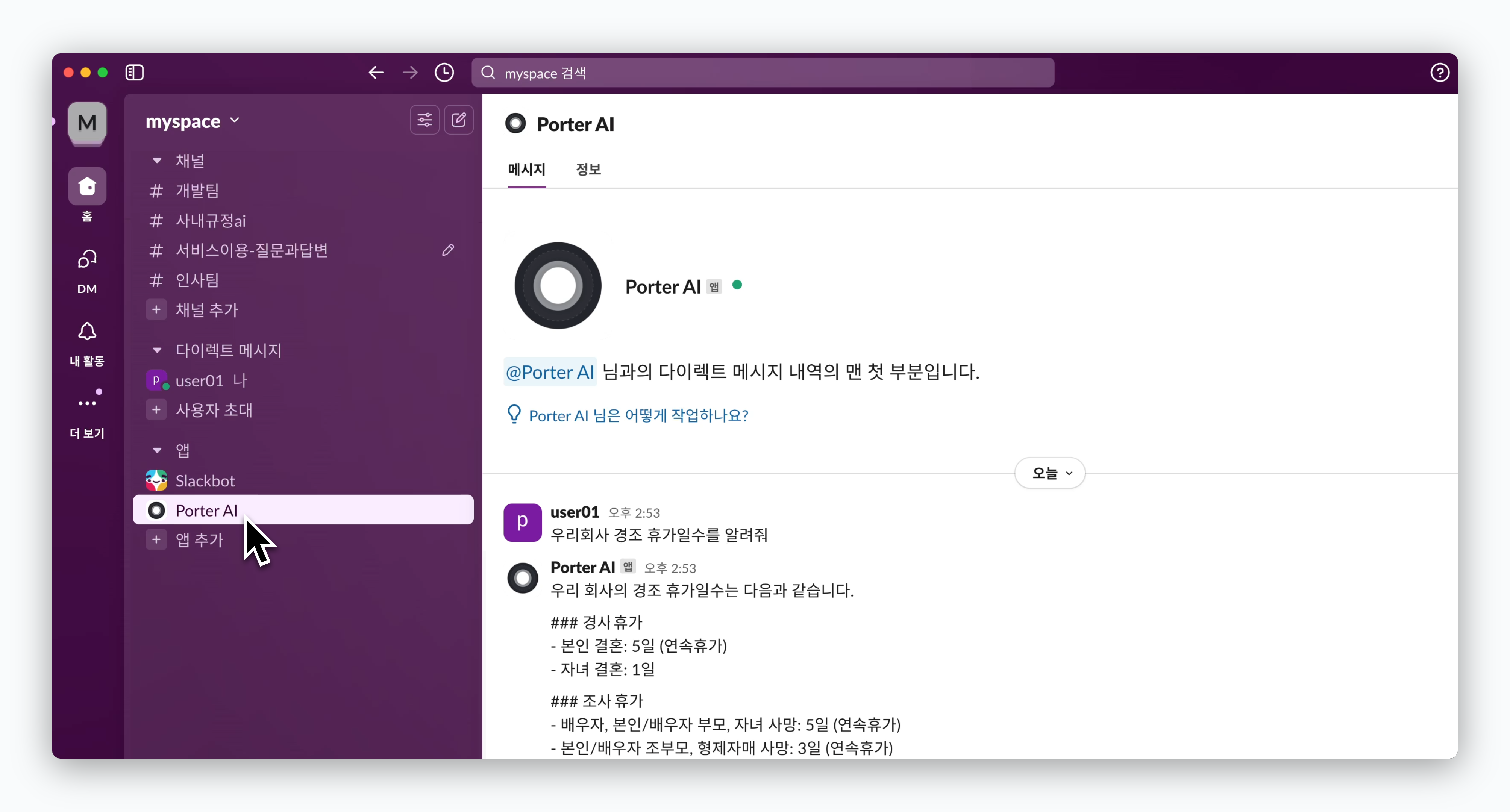Viewport: 1510px width, 812px height.
Task: Open the 사내규정ai channel
Action: click(303, 220)
